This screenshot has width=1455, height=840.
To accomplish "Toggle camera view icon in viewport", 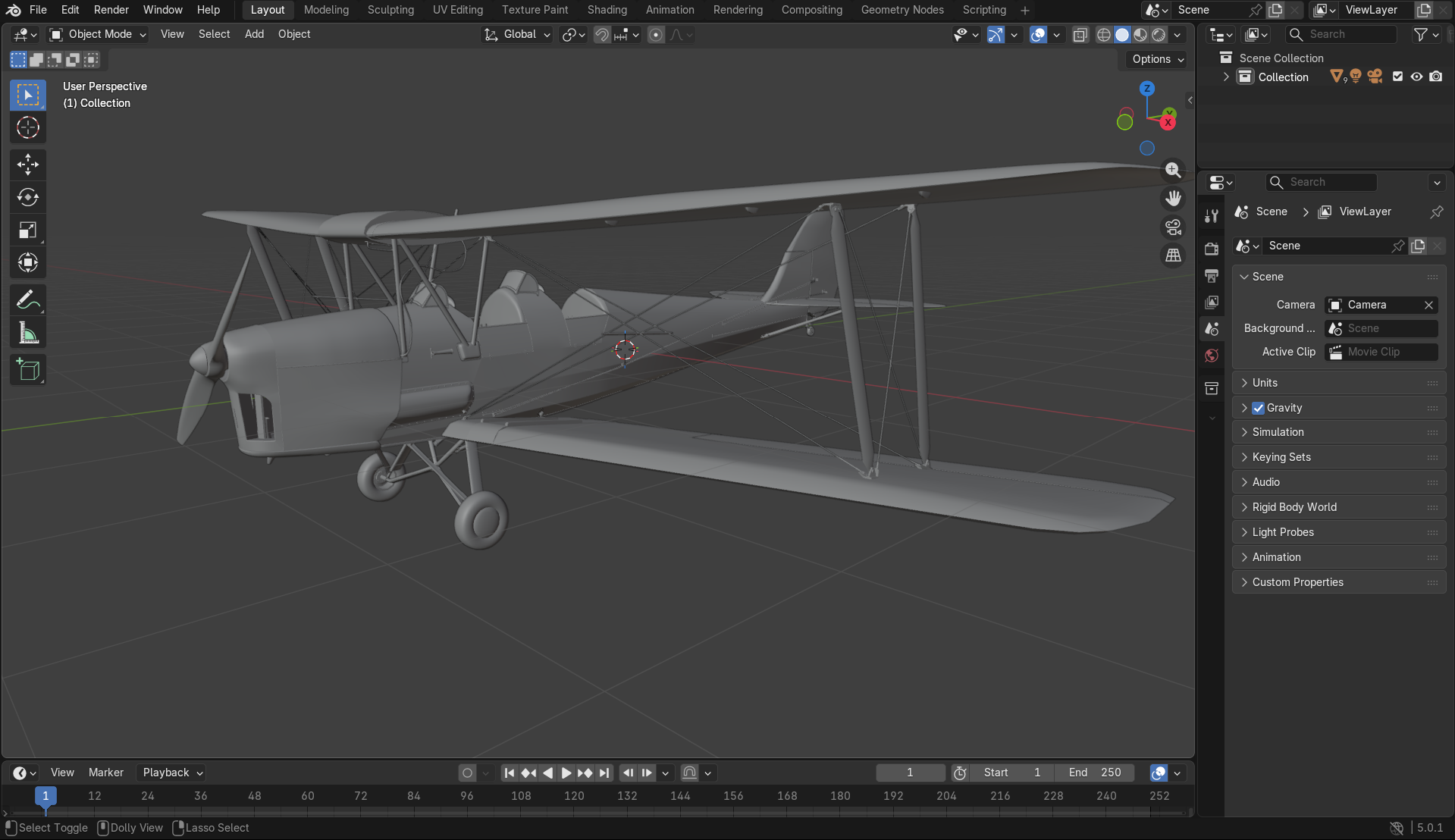I will click(1173, 227).
